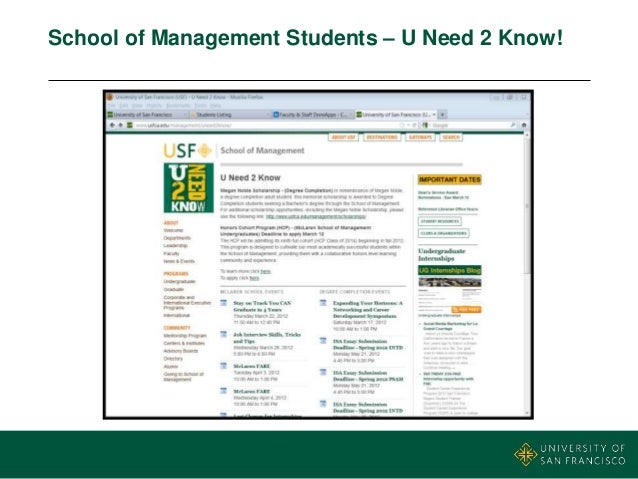The width and height of the screenshot is (638, 479).
Task: Click the Undergraduate programs link
Action: [x=179, y=281]
